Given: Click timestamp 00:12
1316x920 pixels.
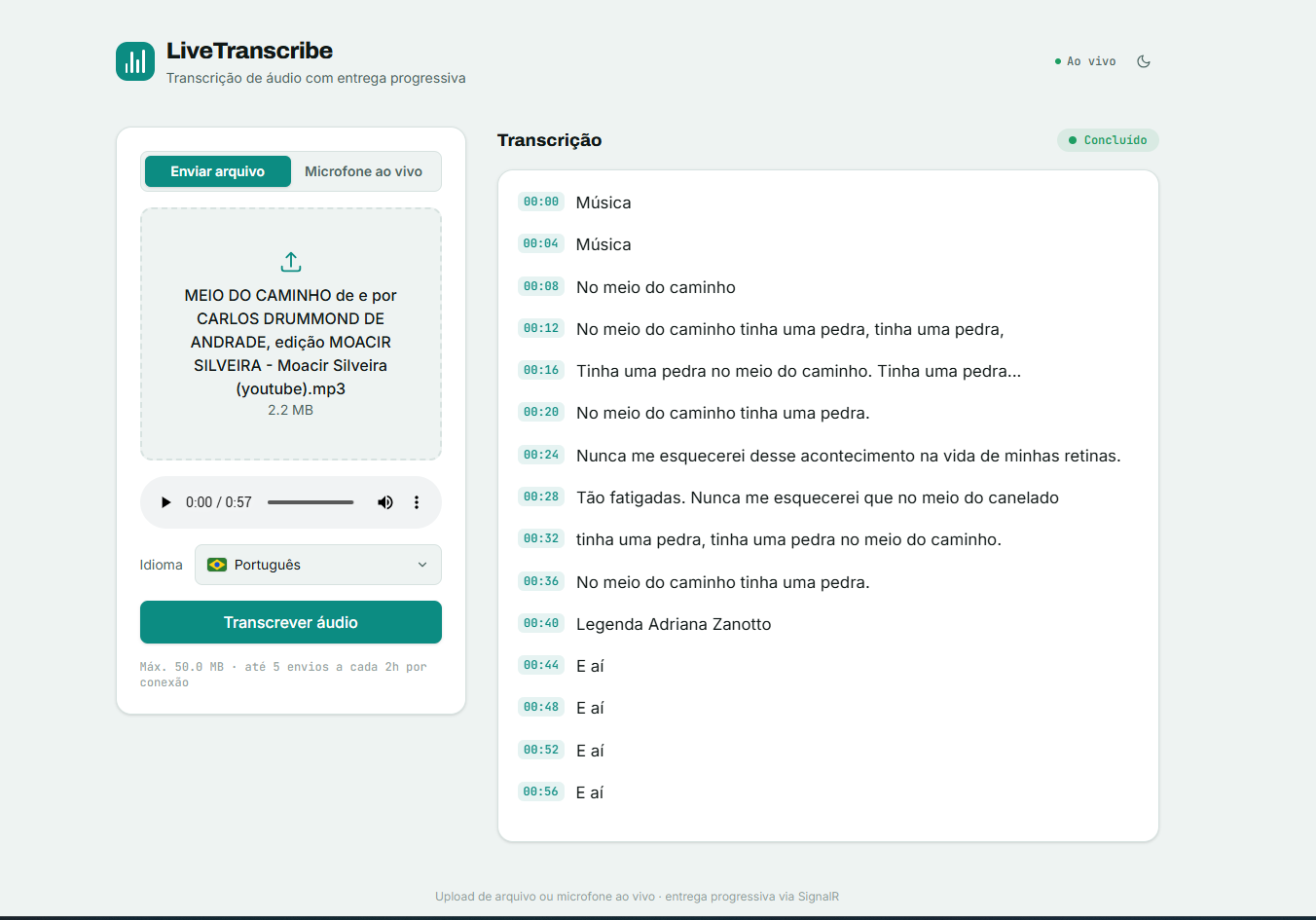Looking at the screenshot, I should (541, 328).
